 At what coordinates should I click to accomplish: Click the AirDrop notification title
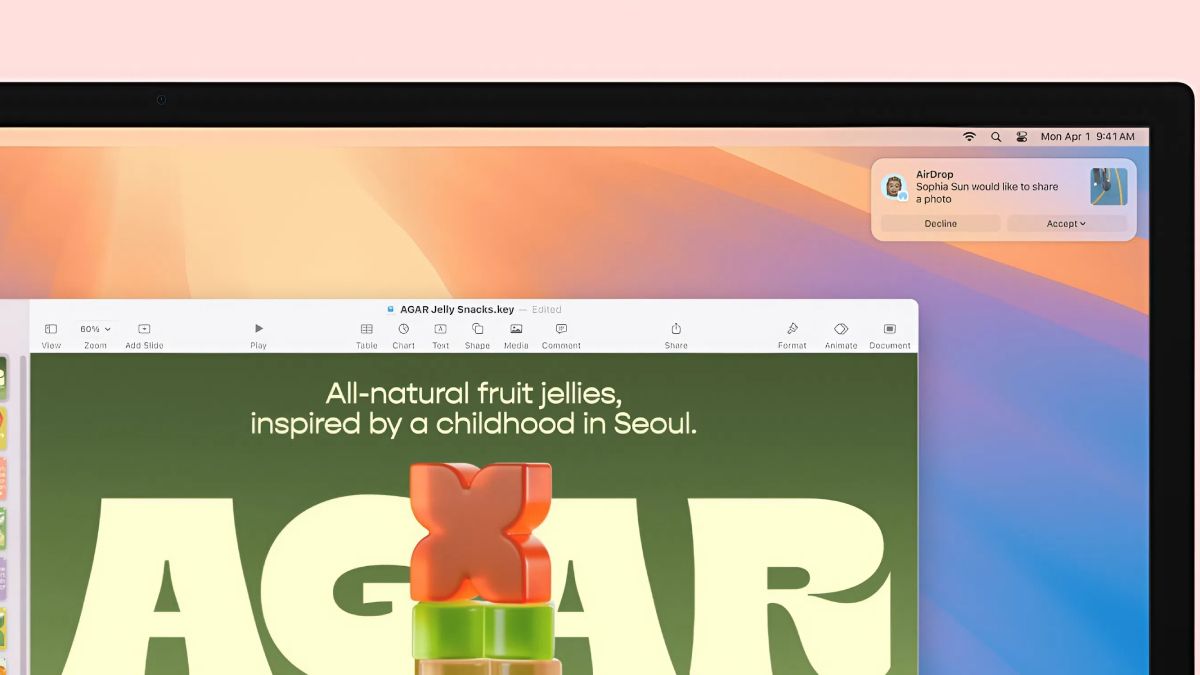[x=935, y=175]
